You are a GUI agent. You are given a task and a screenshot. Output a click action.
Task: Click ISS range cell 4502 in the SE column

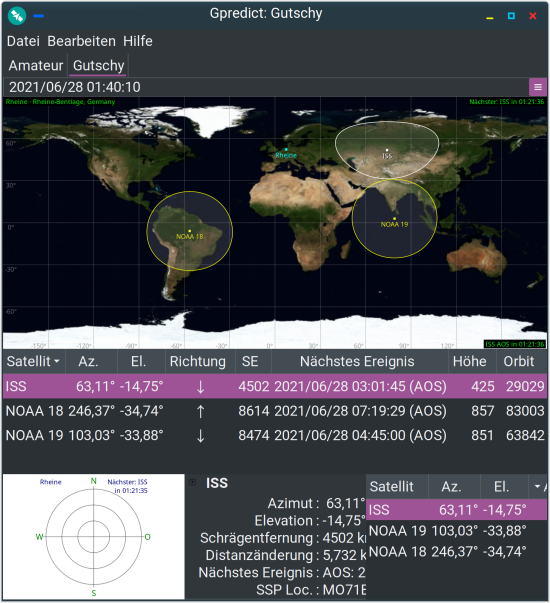pos(254,386)
